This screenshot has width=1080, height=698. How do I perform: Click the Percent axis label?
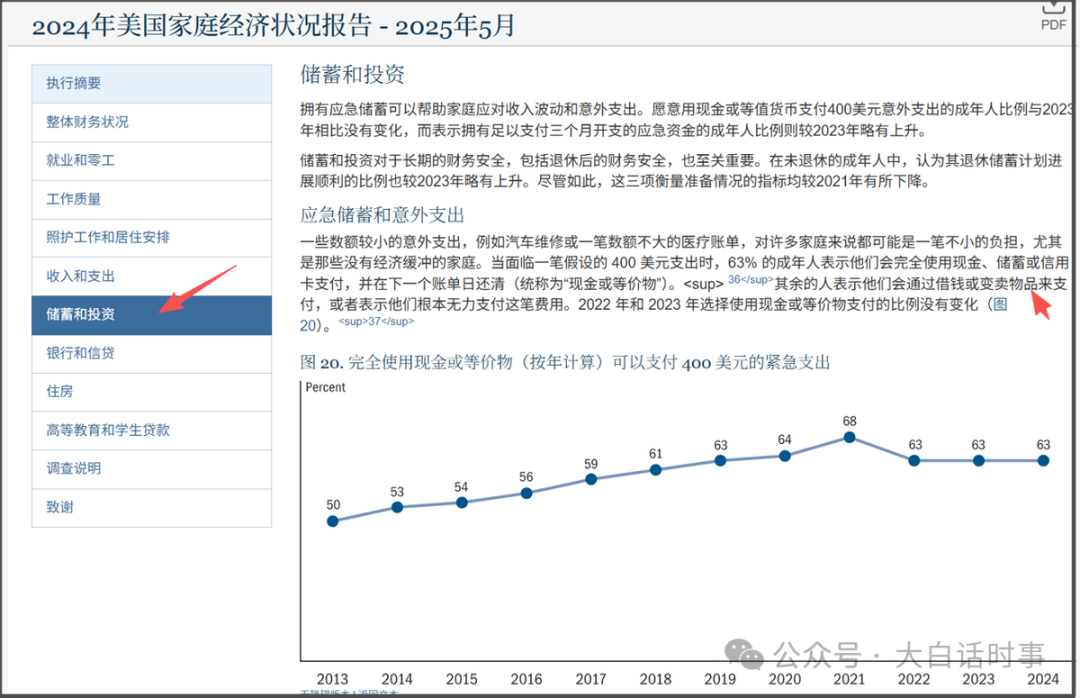325,388
